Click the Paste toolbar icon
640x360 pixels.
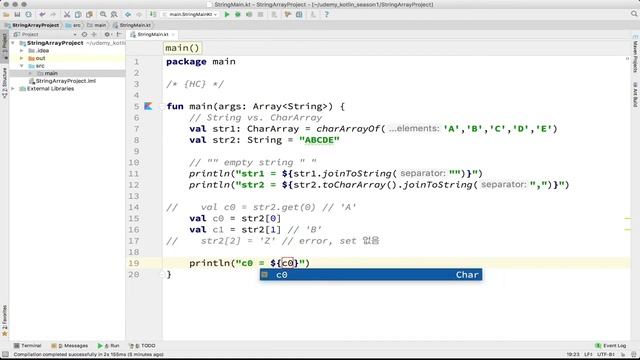(89, 14)
